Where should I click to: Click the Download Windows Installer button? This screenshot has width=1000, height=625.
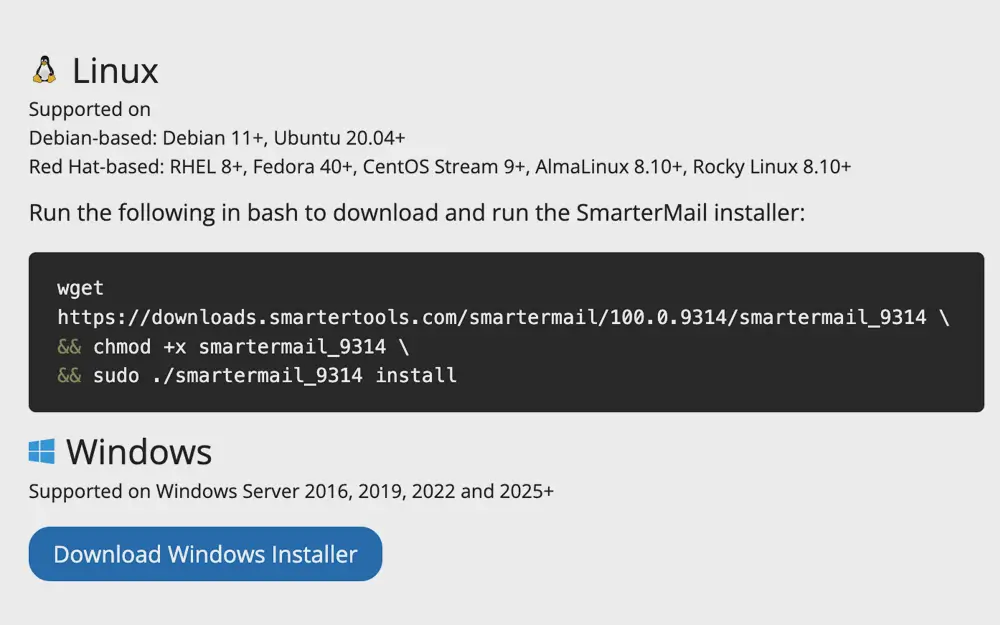click(x=204, y=554)
